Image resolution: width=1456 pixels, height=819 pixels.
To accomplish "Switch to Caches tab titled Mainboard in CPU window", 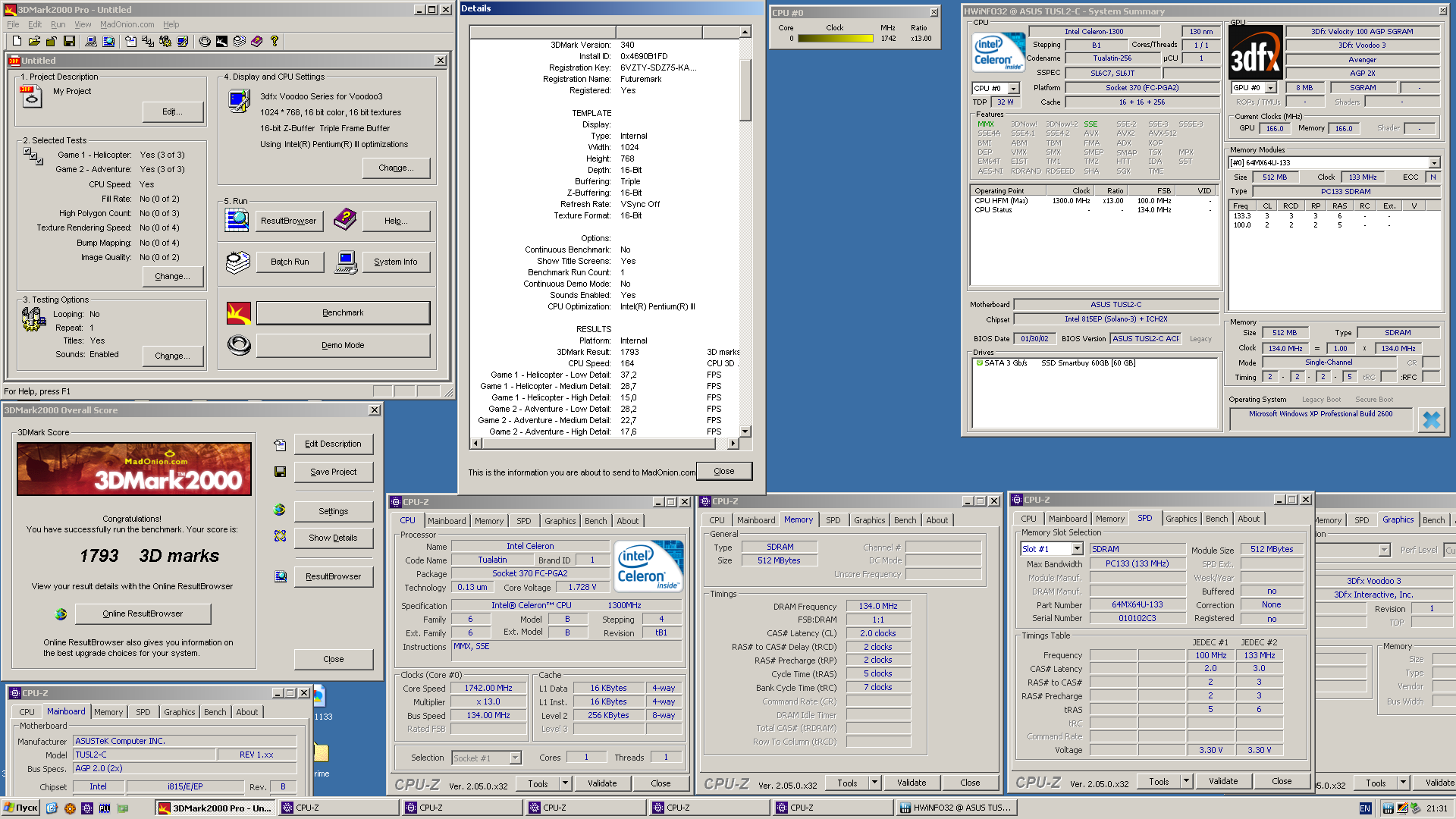I will pyautogui.click(x=447, y=521).
